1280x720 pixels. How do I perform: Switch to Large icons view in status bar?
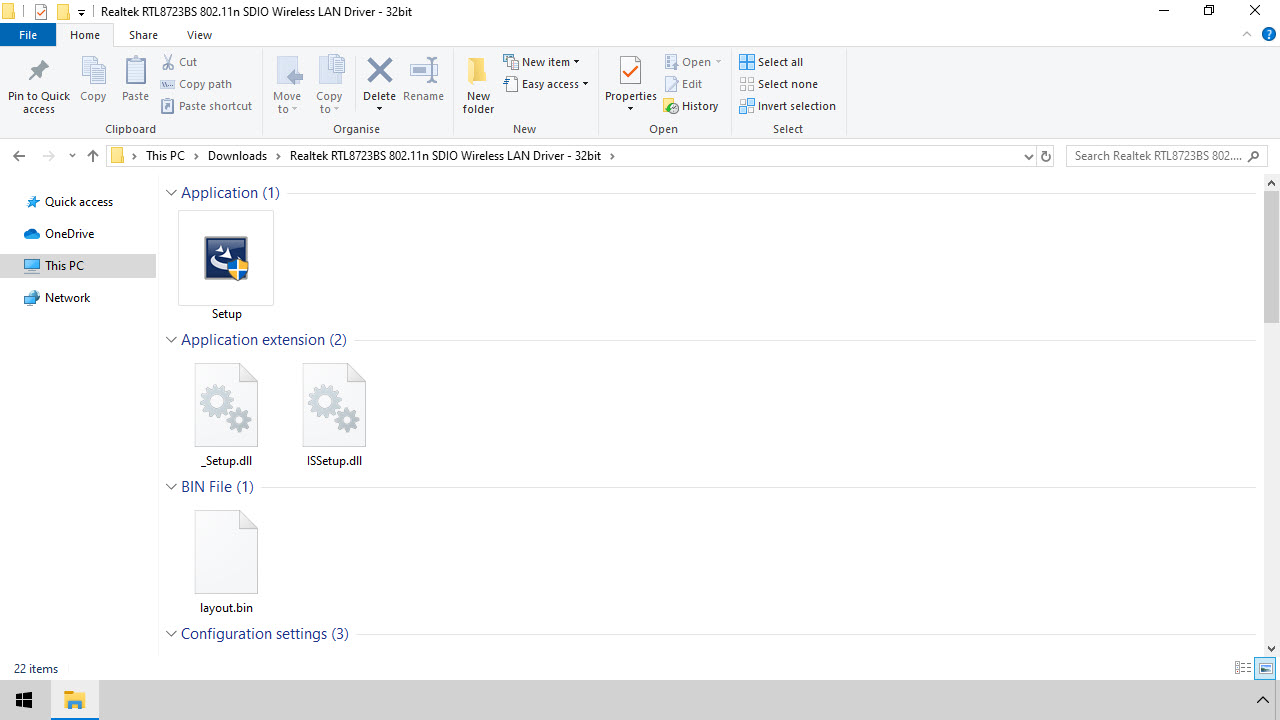point(1266,668)
